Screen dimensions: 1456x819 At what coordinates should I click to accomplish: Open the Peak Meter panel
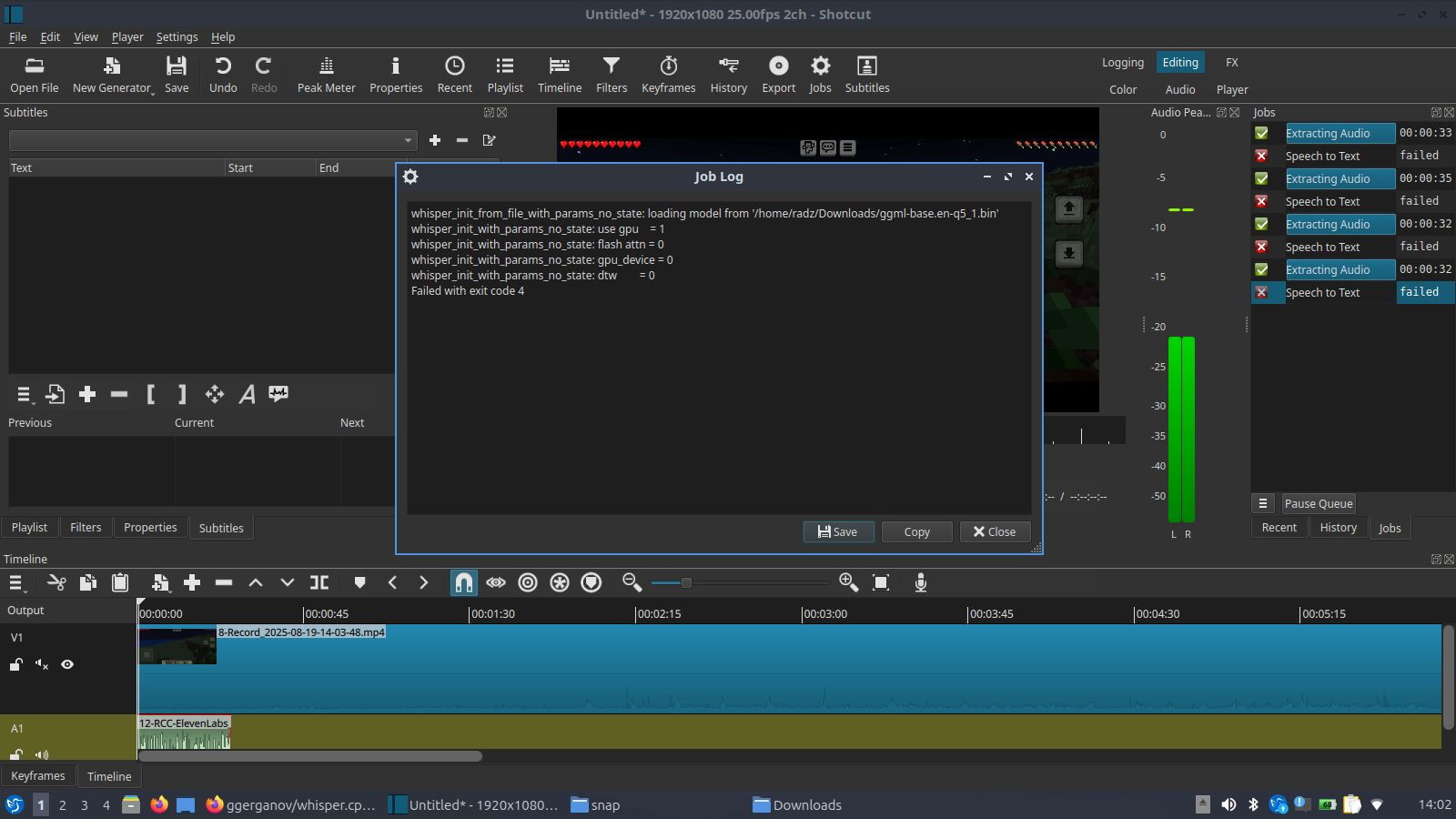point(325,73)
